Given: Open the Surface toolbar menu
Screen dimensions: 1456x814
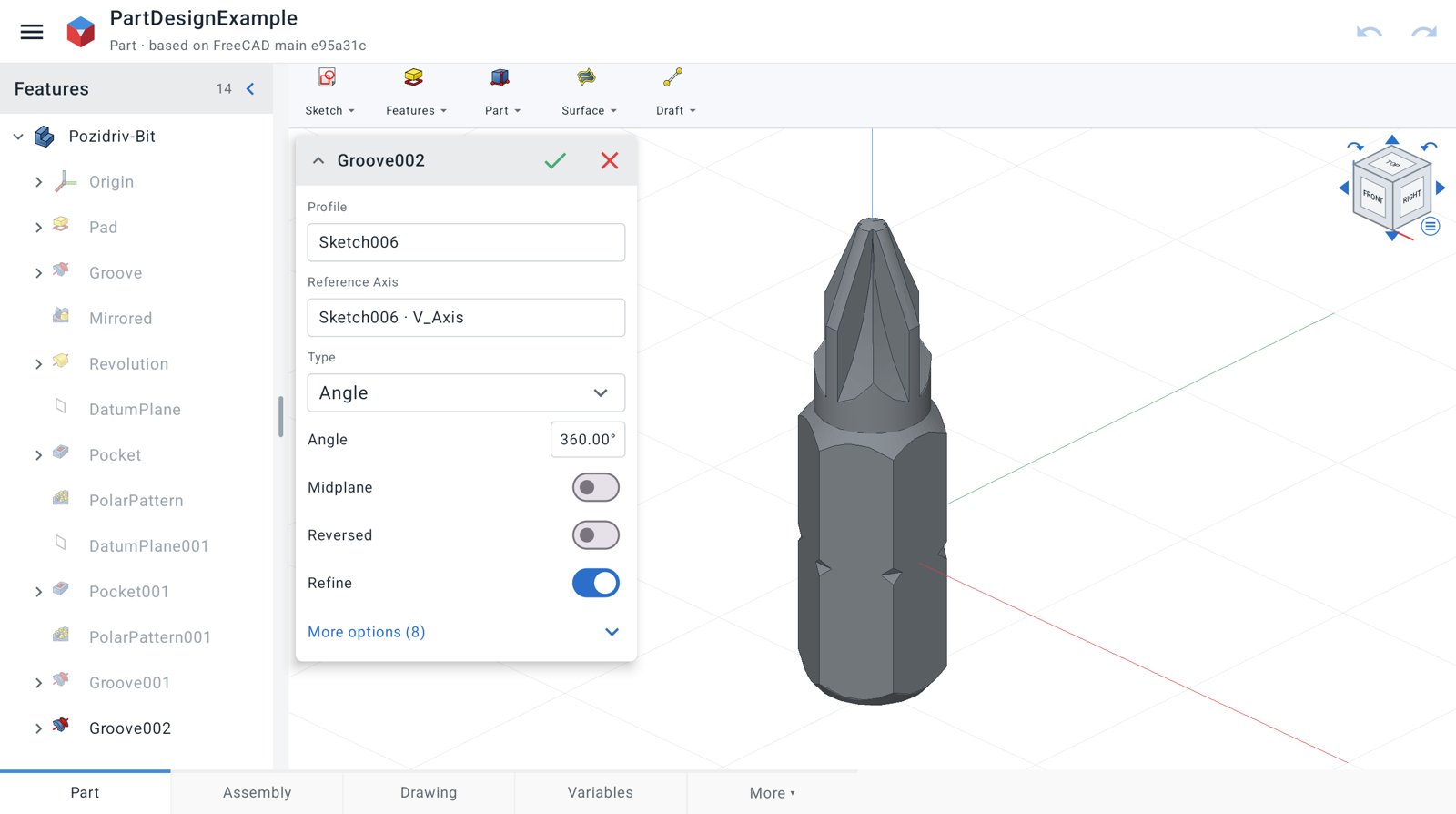Looking at the screenshot, I should (589, 92).
